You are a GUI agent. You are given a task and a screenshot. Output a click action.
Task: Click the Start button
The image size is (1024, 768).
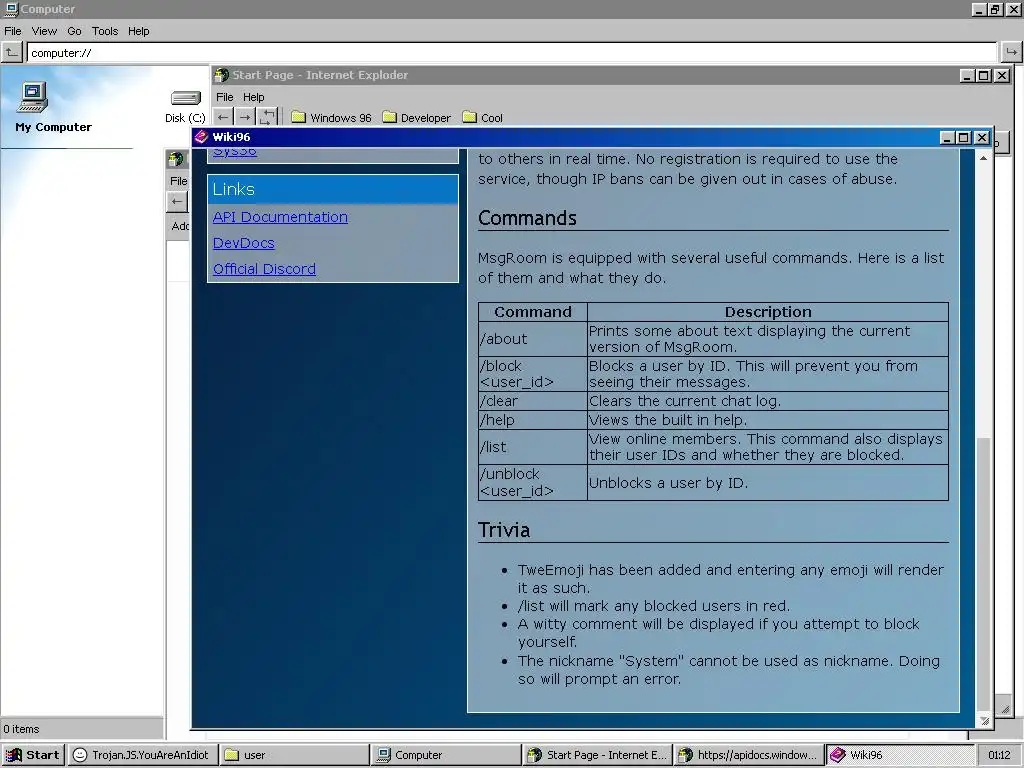click(x=33, y=755)
